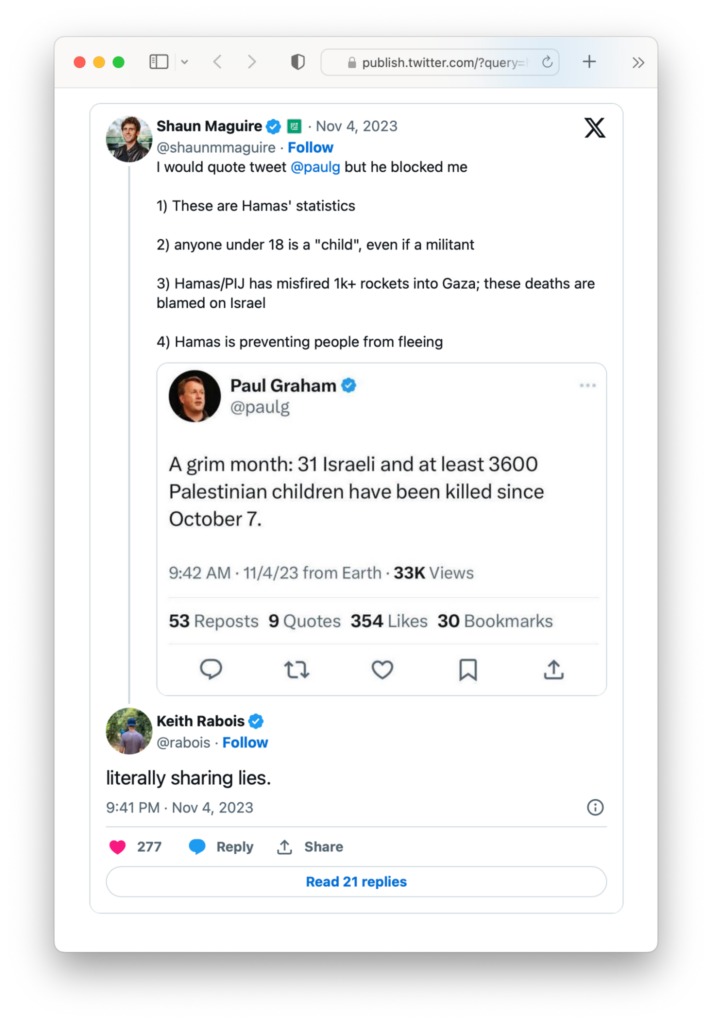712x1024 pixels.
Task: Open a new tab with the plus button
Action: pyautogui.click(x=589, y=61)
